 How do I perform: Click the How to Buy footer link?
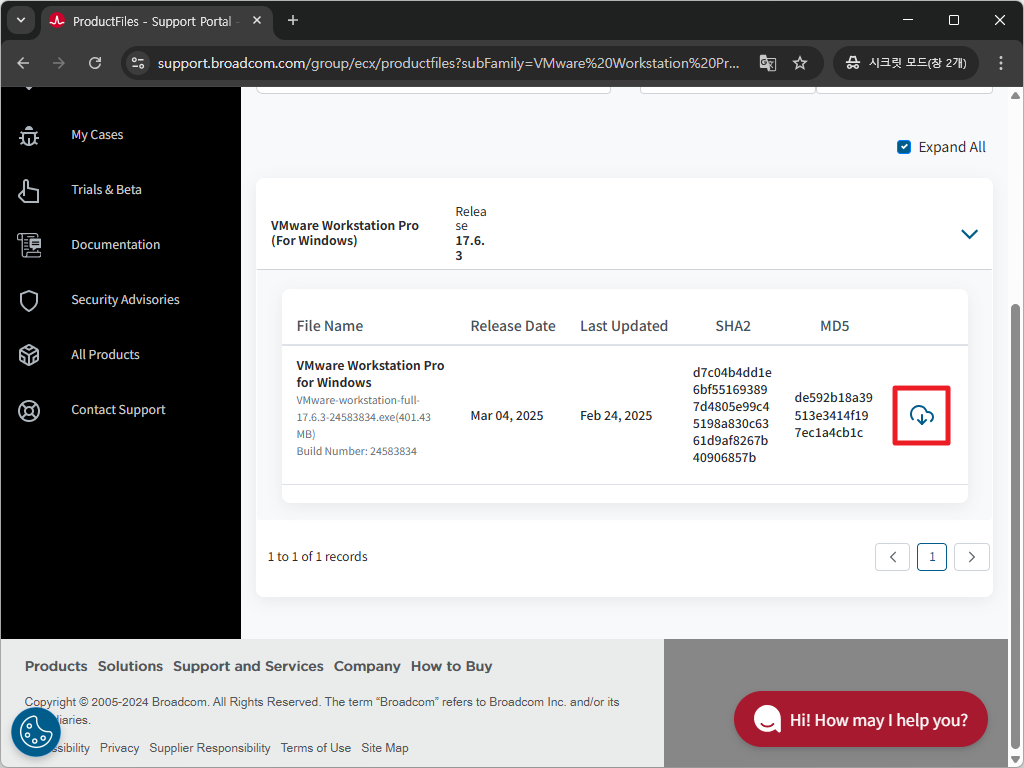451,666
